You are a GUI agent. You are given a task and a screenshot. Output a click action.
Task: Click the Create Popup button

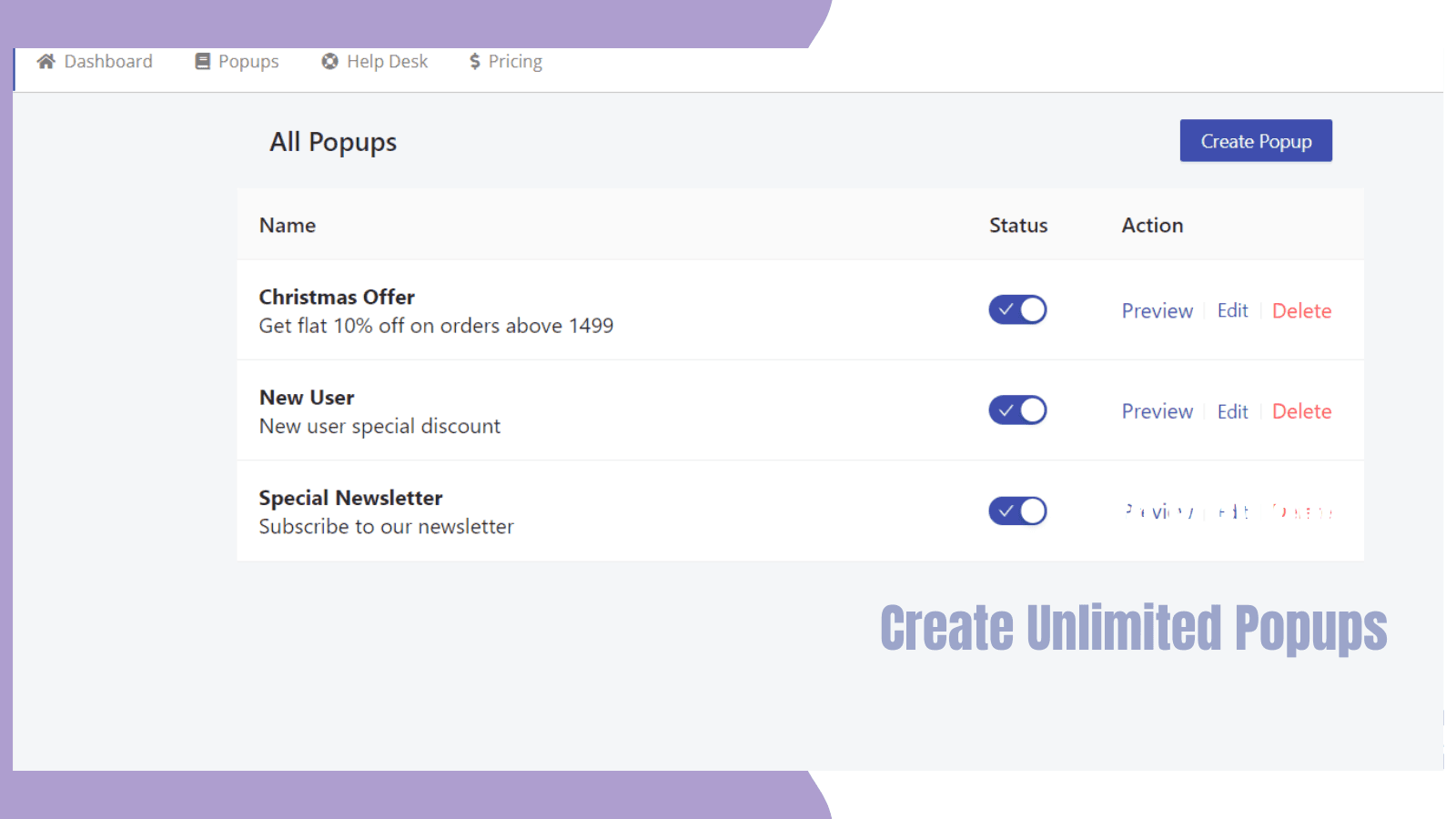coord(1256,140)
